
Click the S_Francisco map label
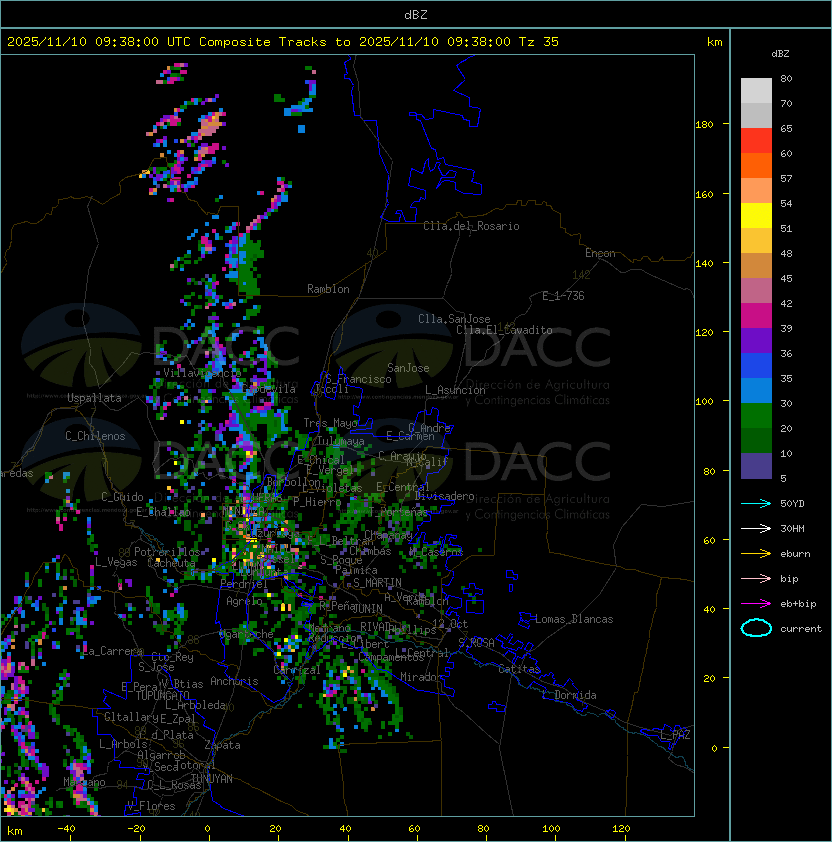(358, 380)
